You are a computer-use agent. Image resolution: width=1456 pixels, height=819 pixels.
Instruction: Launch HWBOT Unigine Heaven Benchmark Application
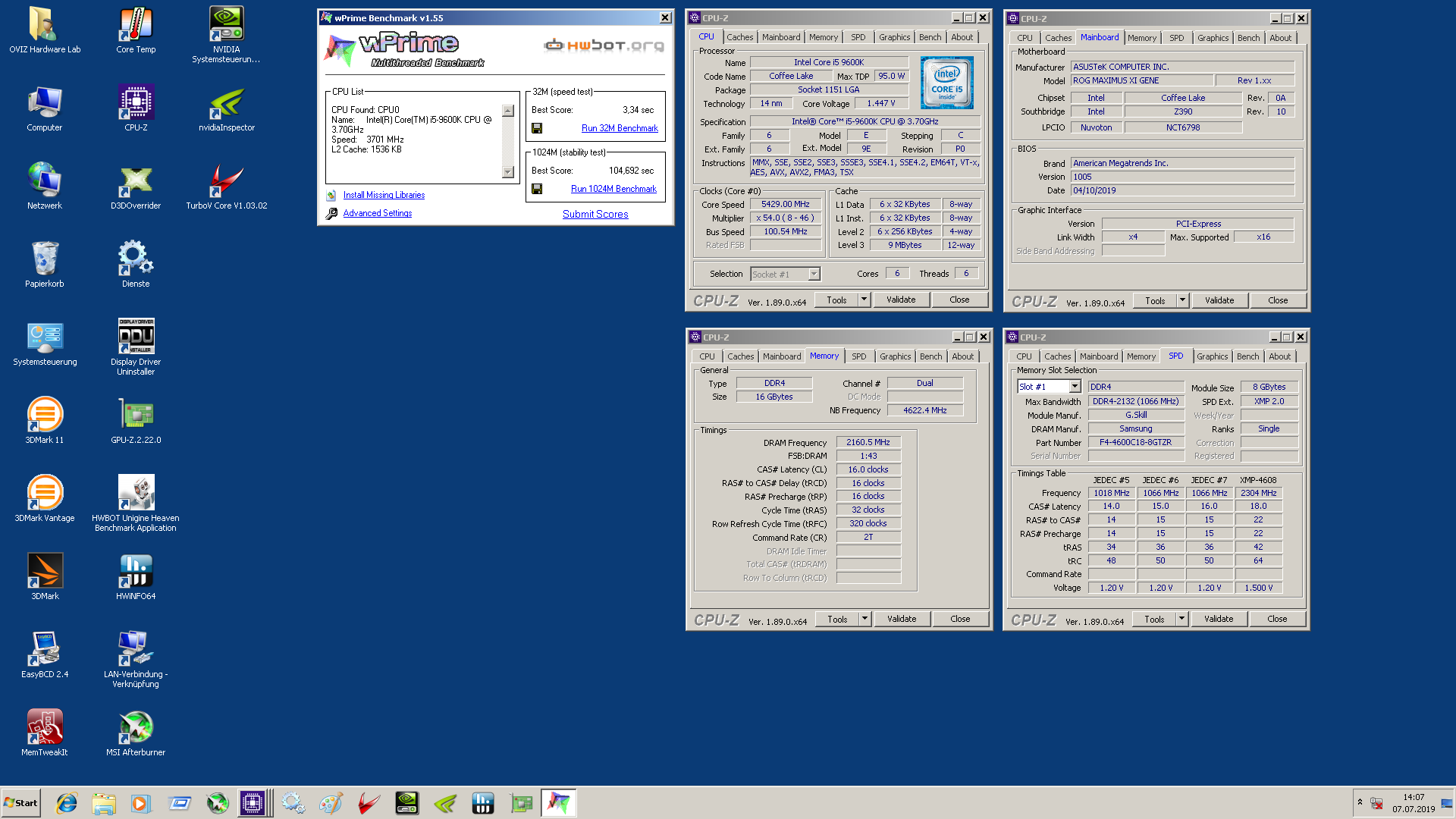136,504
